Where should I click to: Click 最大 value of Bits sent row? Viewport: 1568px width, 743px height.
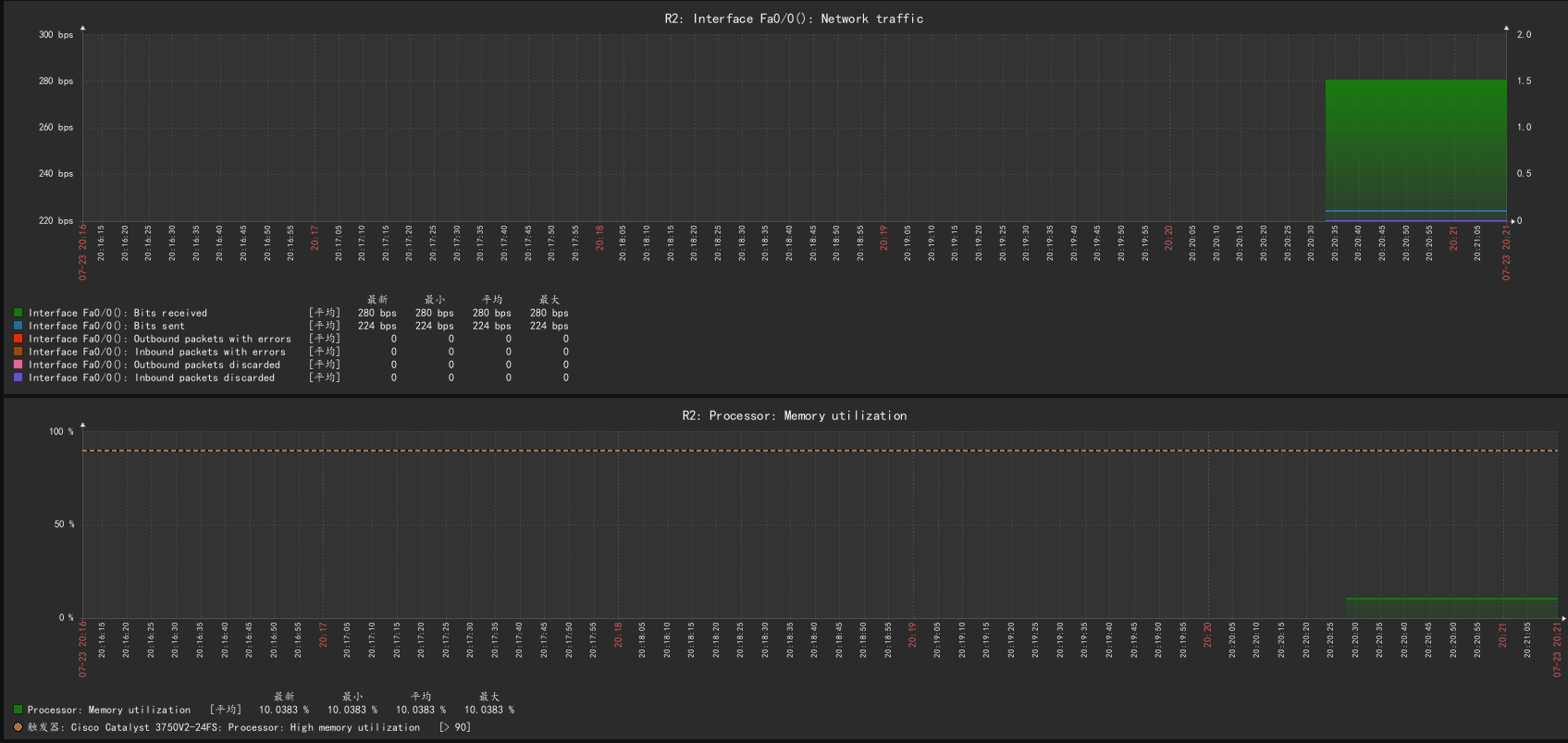[x=549, y=326]
